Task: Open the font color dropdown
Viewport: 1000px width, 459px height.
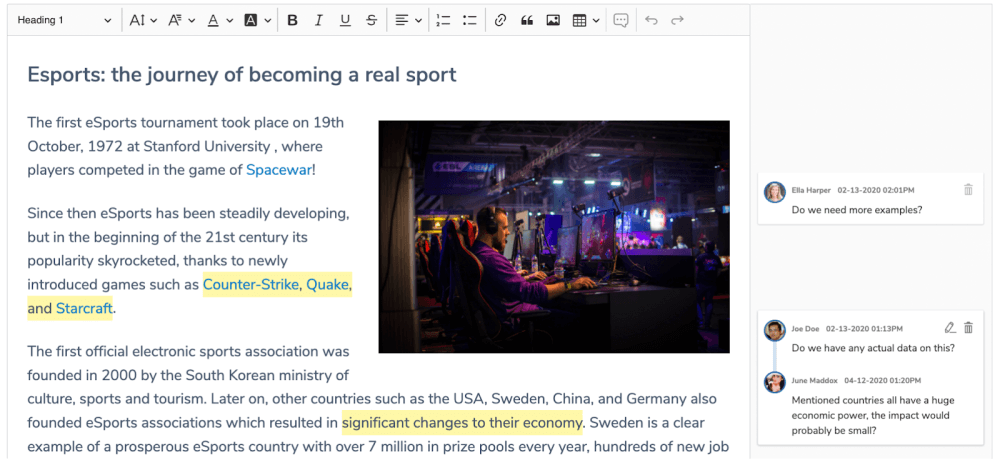Action: pos(220,20)
